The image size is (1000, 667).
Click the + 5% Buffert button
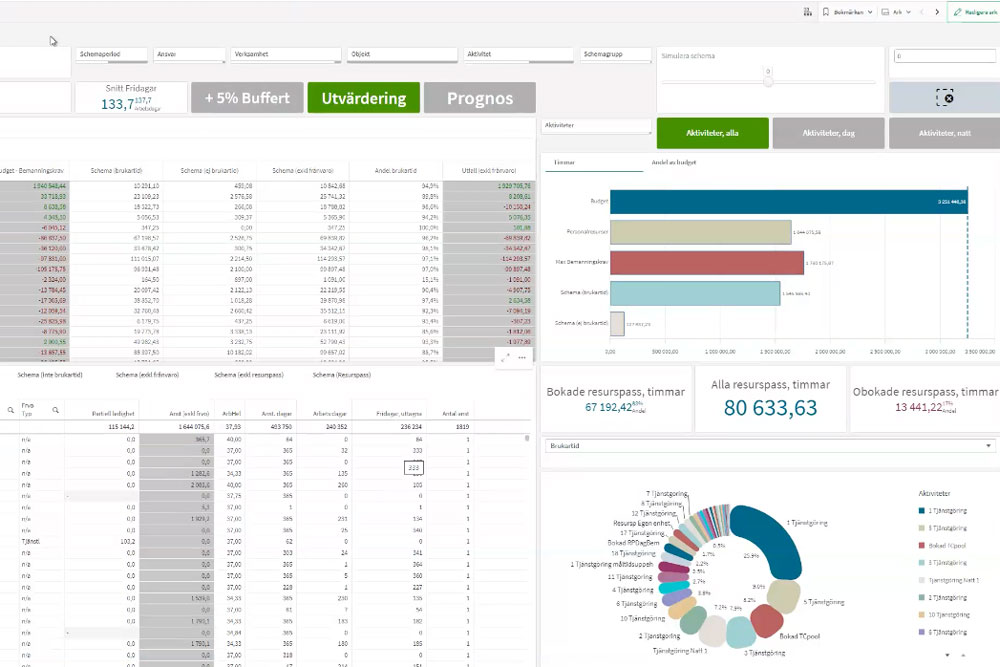coord(247,98)
